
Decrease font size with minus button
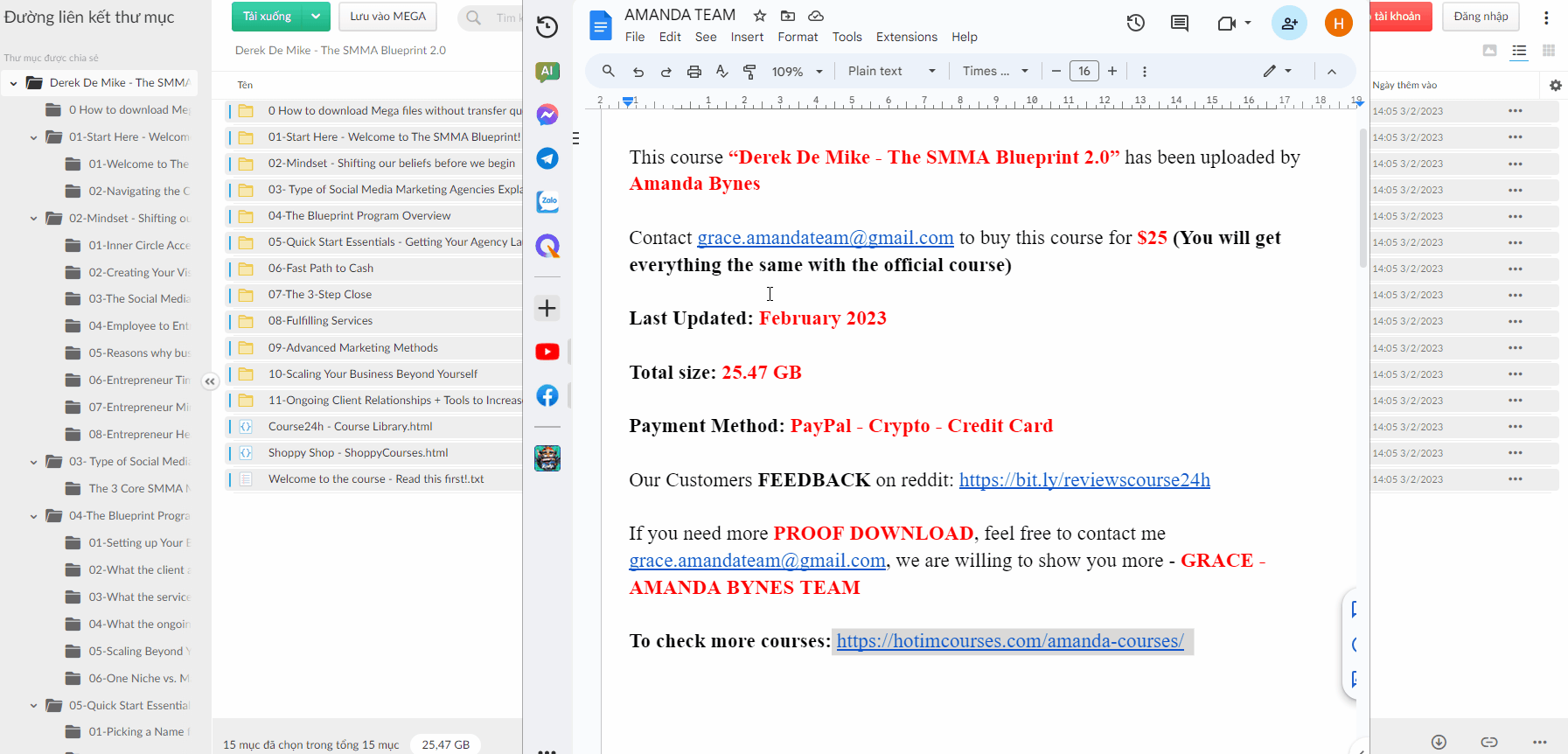click(1056, 71)
